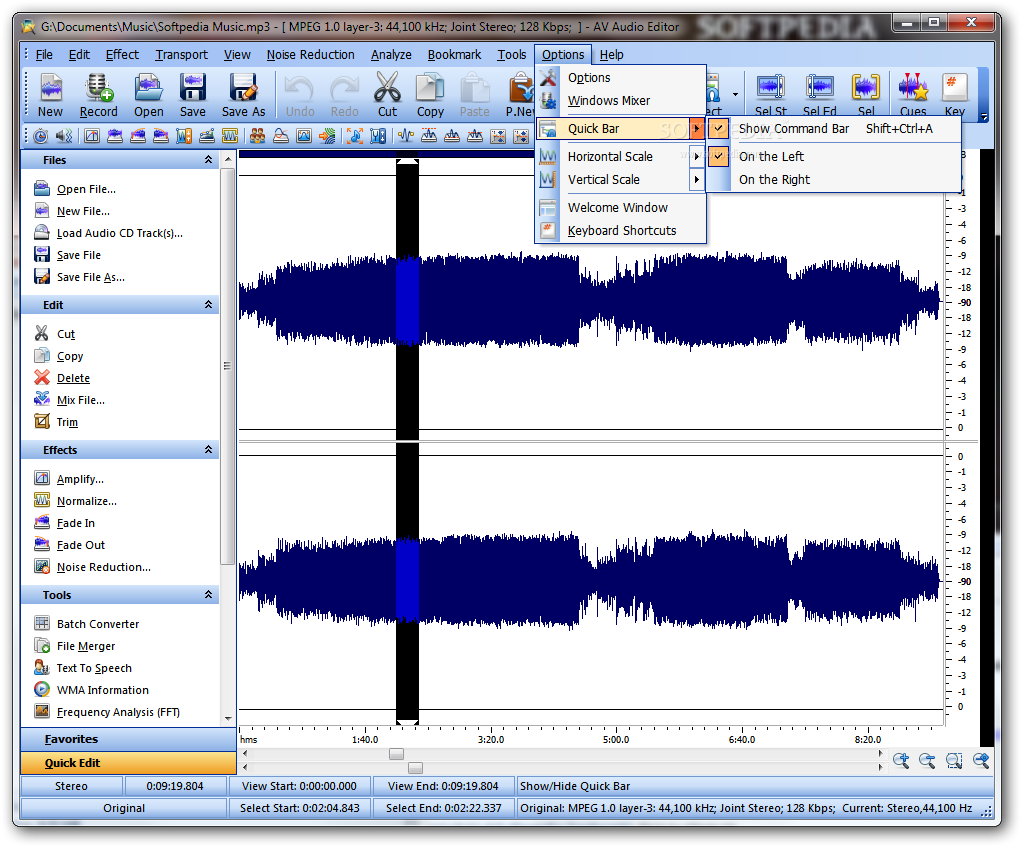Open Mix File from the side panel
1022x847 pixels.
[x=81, y=400]
